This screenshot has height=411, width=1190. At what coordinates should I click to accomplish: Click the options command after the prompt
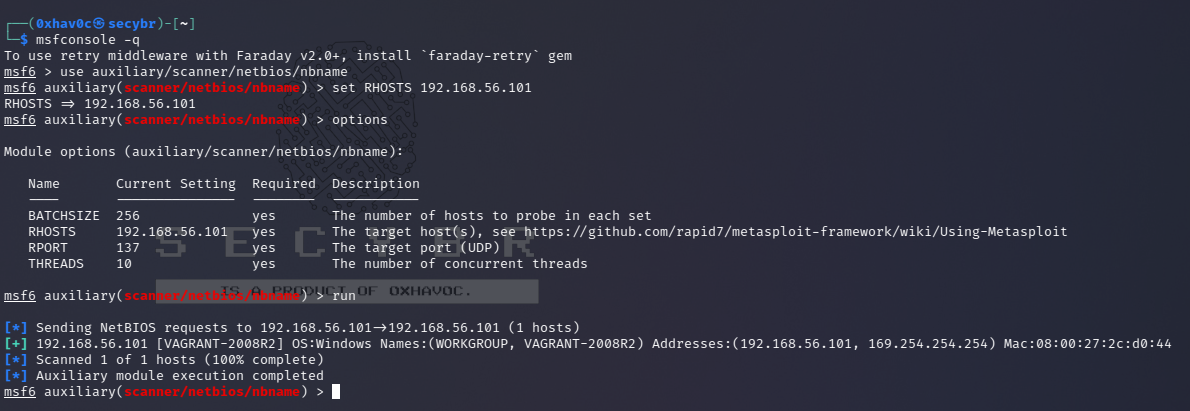click(359, 120)
